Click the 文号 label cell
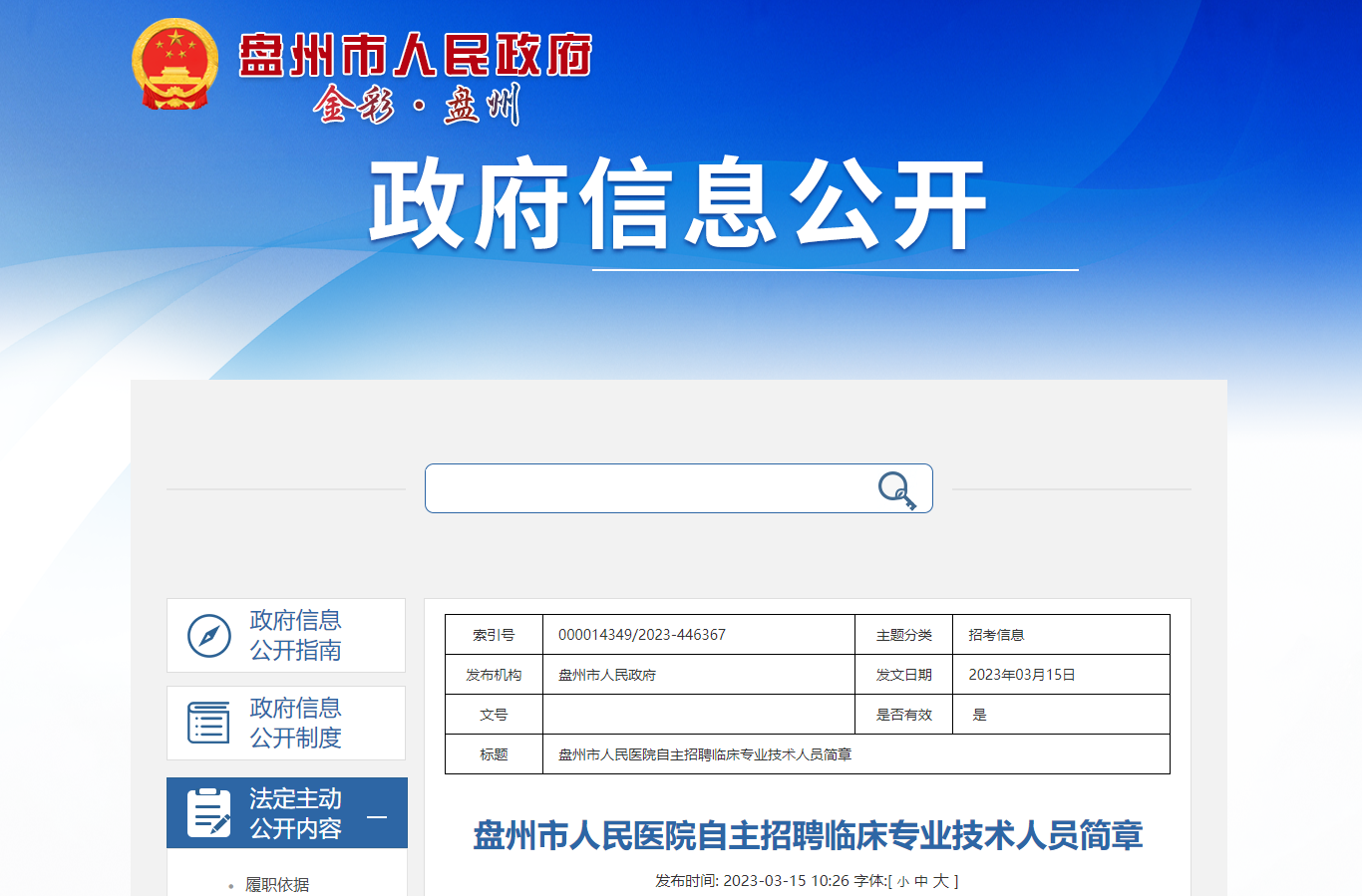The height and width of the screenshot is (896, 1362). point(494,715)
